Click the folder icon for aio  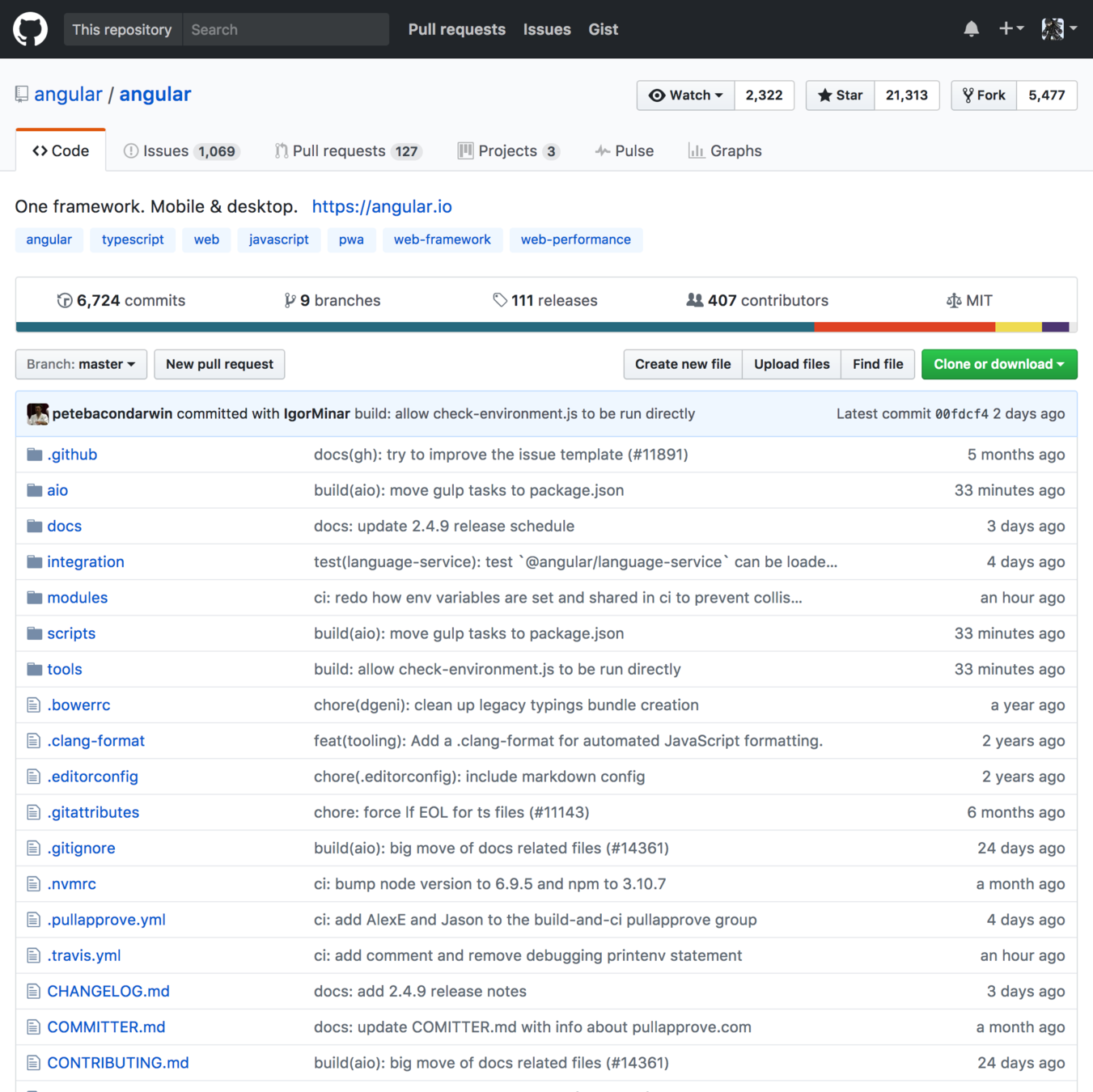coord(34,490)
